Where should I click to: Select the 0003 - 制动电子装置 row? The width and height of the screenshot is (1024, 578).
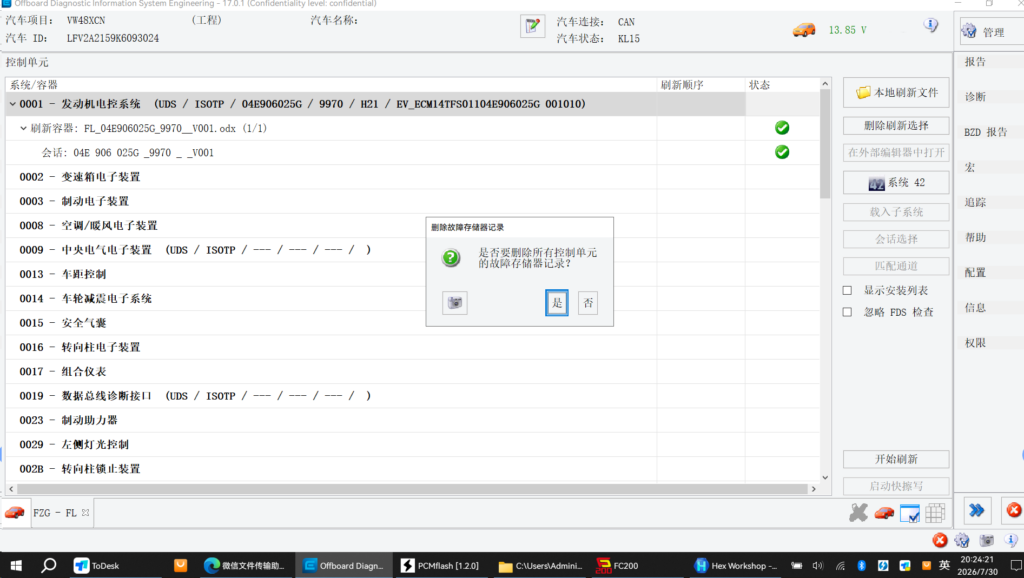click(413, 201)
